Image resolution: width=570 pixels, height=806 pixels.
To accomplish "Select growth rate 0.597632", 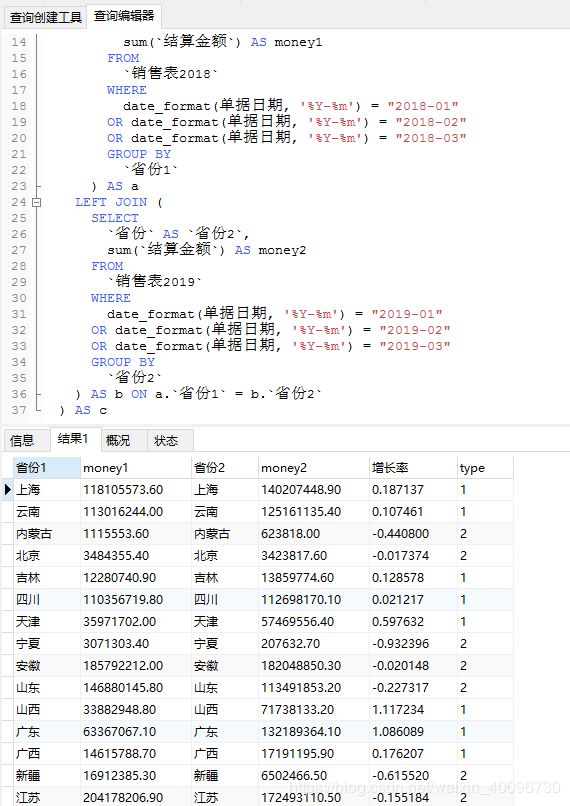I will (x=413, y=621).
